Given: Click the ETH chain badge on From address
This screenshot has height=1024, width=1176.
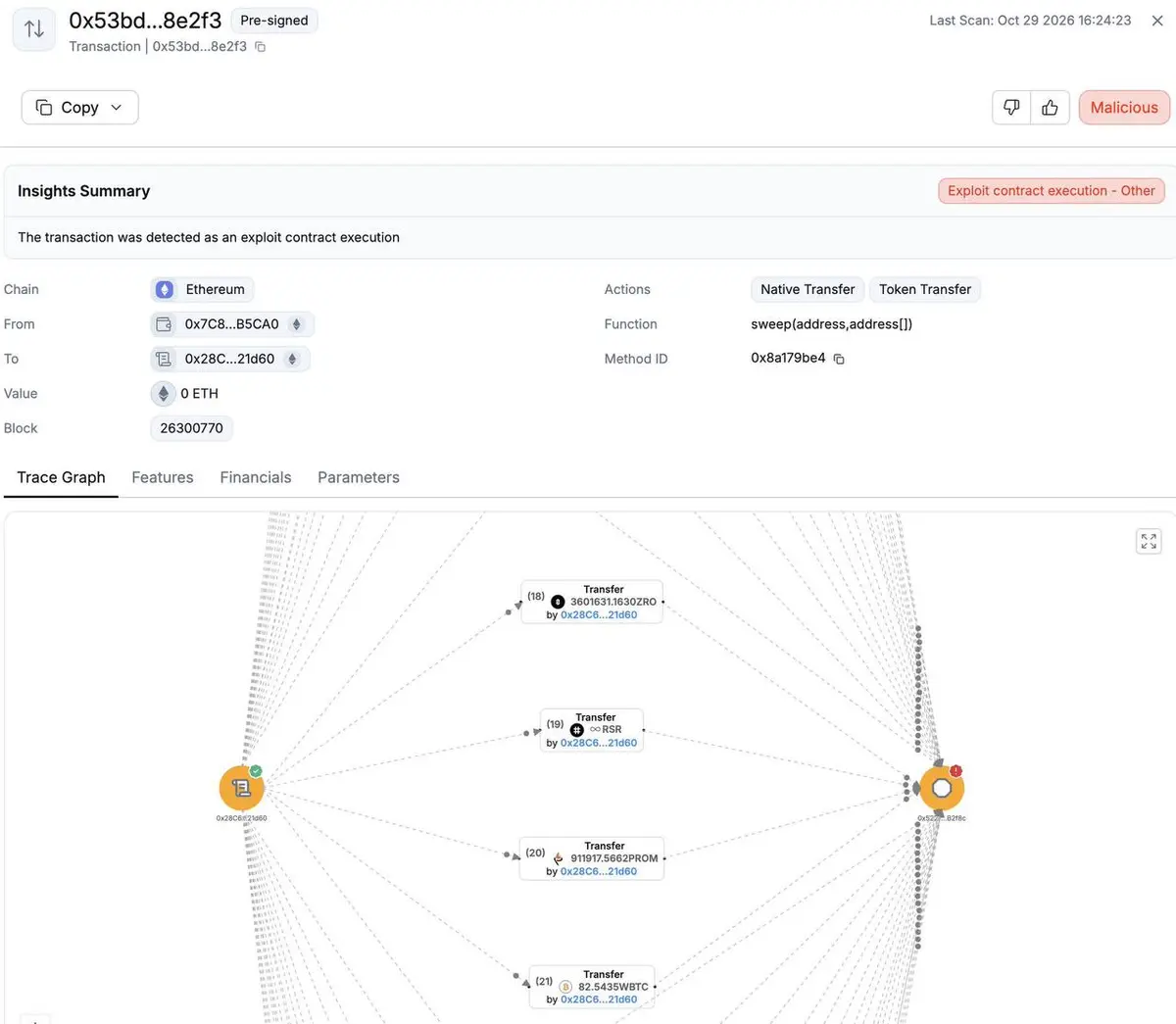Looking at the screenshot, I should click(x=297, y=324).
